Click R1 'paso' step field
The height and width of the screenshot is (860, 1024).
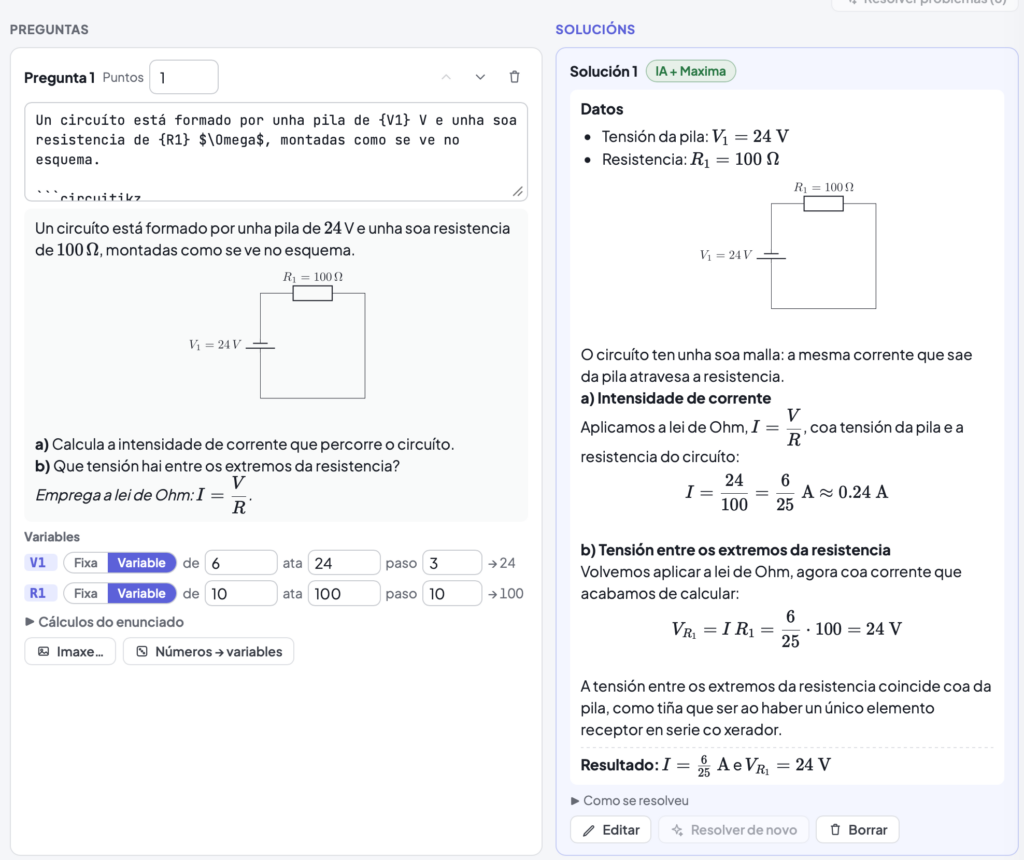452,594
